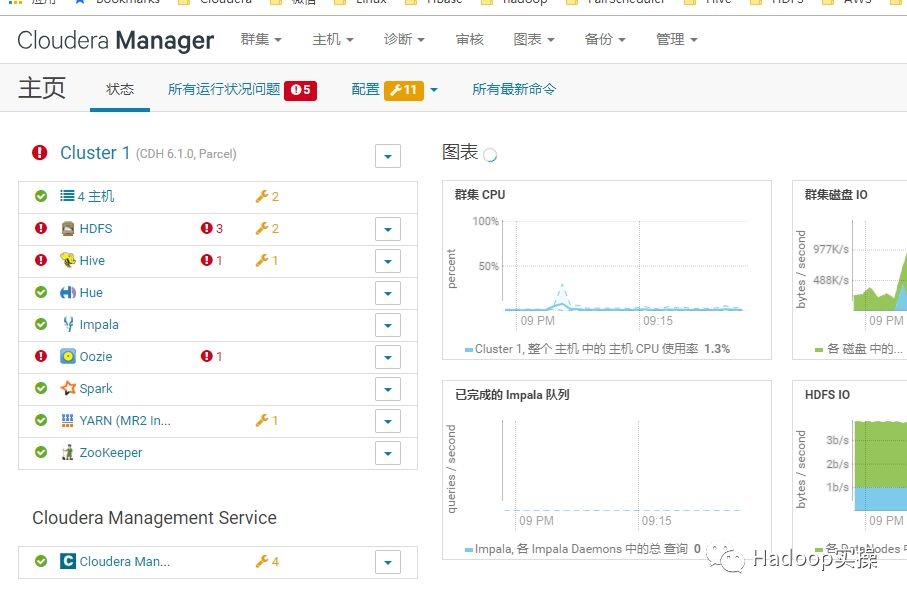
Task: Open the 所有最新命令 tab
Action: (x=514, y=89)
